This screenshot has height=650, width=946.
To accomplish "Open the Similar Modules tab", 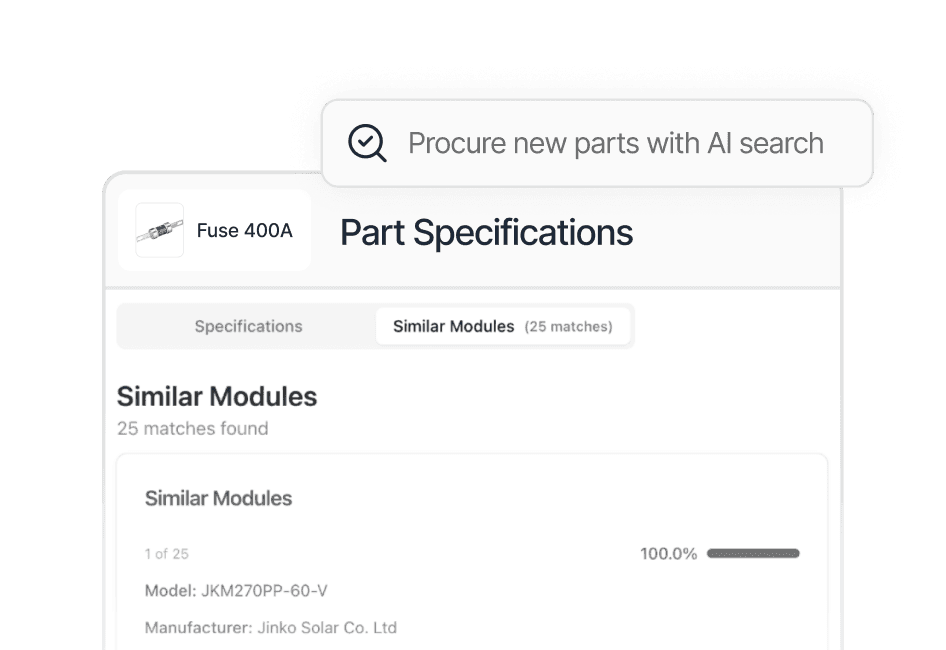I will click(453, 326).
